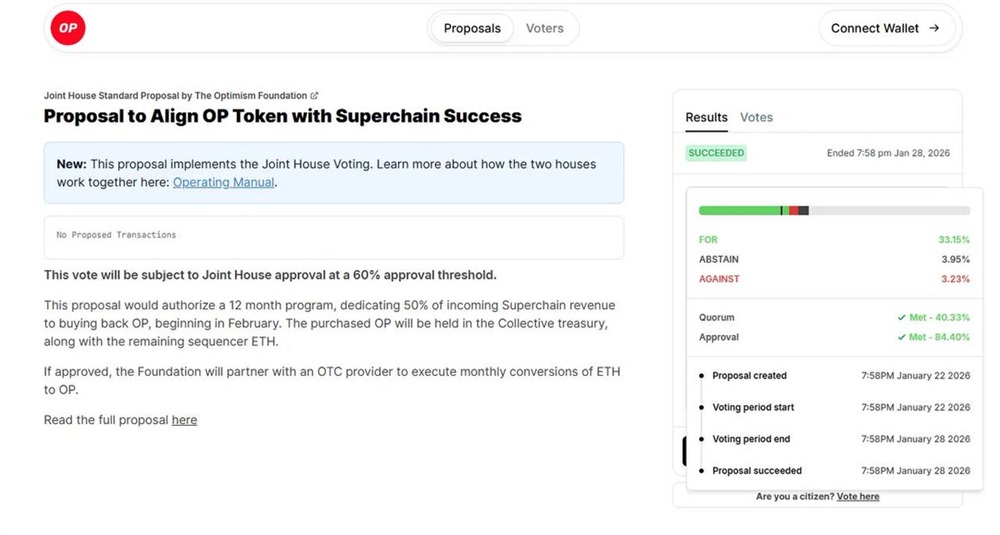This screenshot has width=1000, height=535.
Task: Click the No Proposed Transactions box
Action: tap(333, 236)
